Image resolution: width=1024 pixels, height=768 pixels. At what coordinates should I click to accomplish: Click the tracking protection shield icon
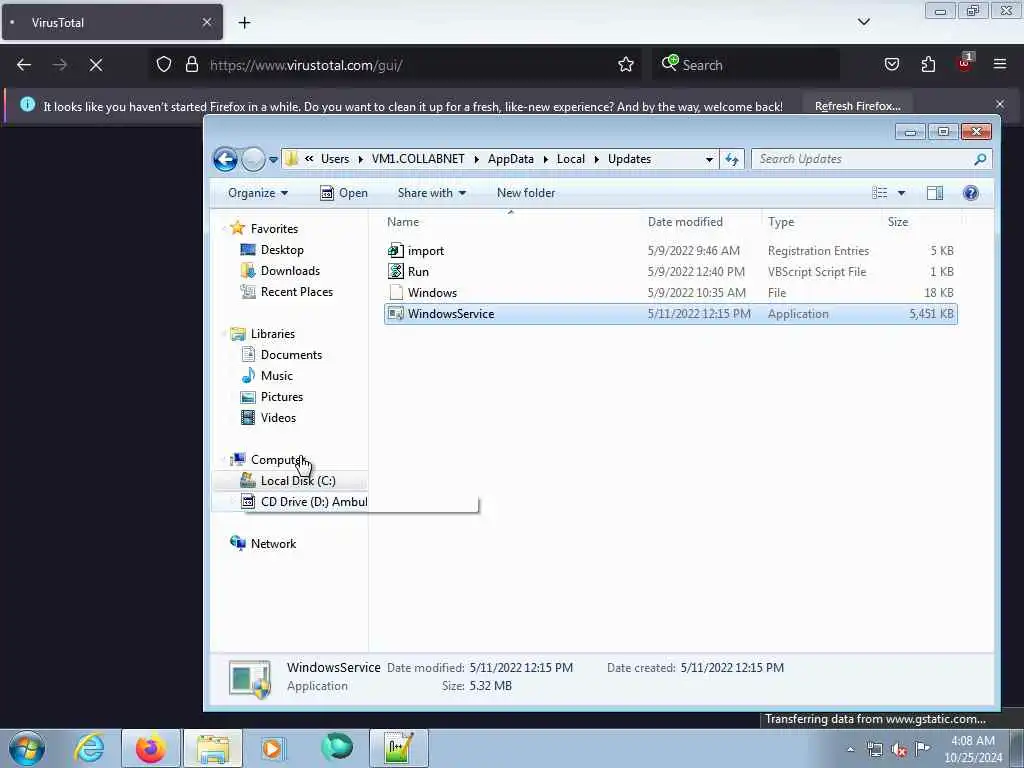pyautogui.click(x=164, y=65)
